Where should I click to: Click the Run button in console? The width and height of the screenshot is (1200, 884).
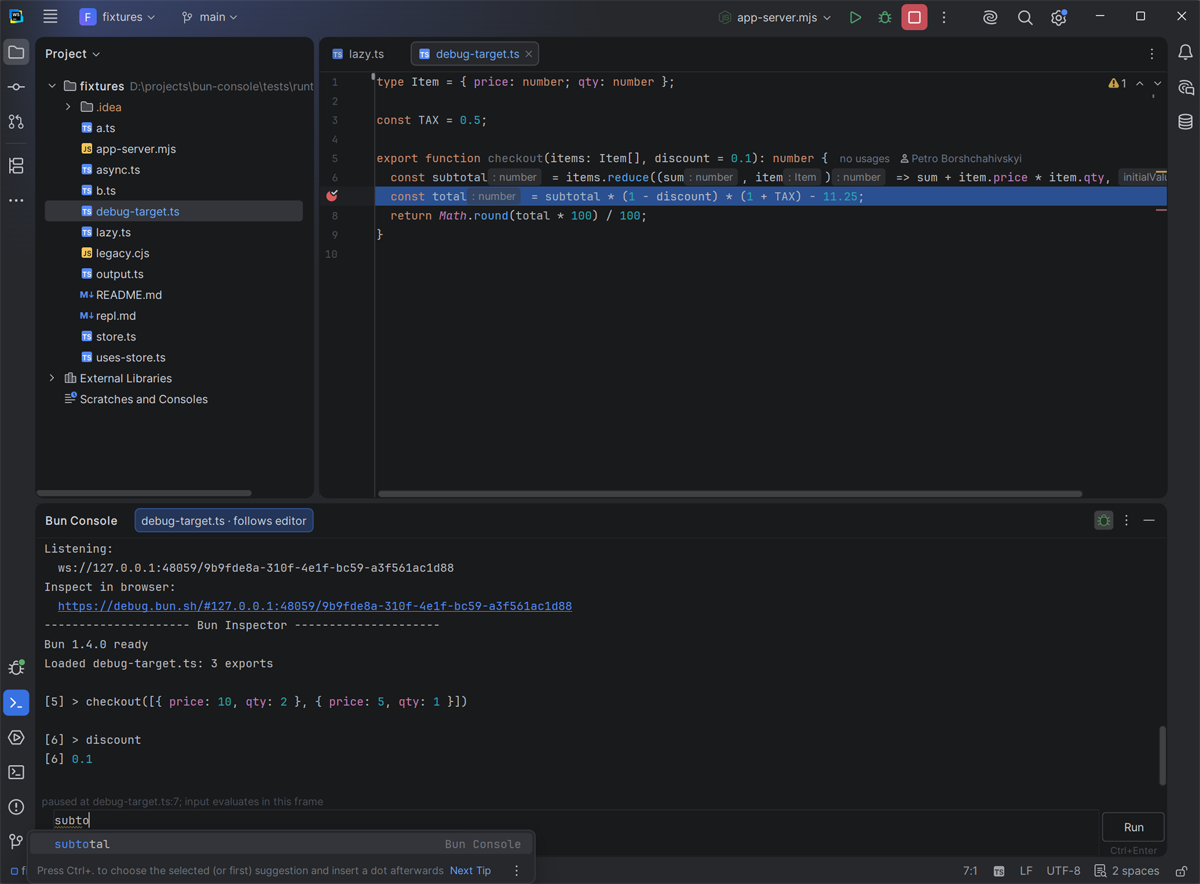pos(1133,827)
